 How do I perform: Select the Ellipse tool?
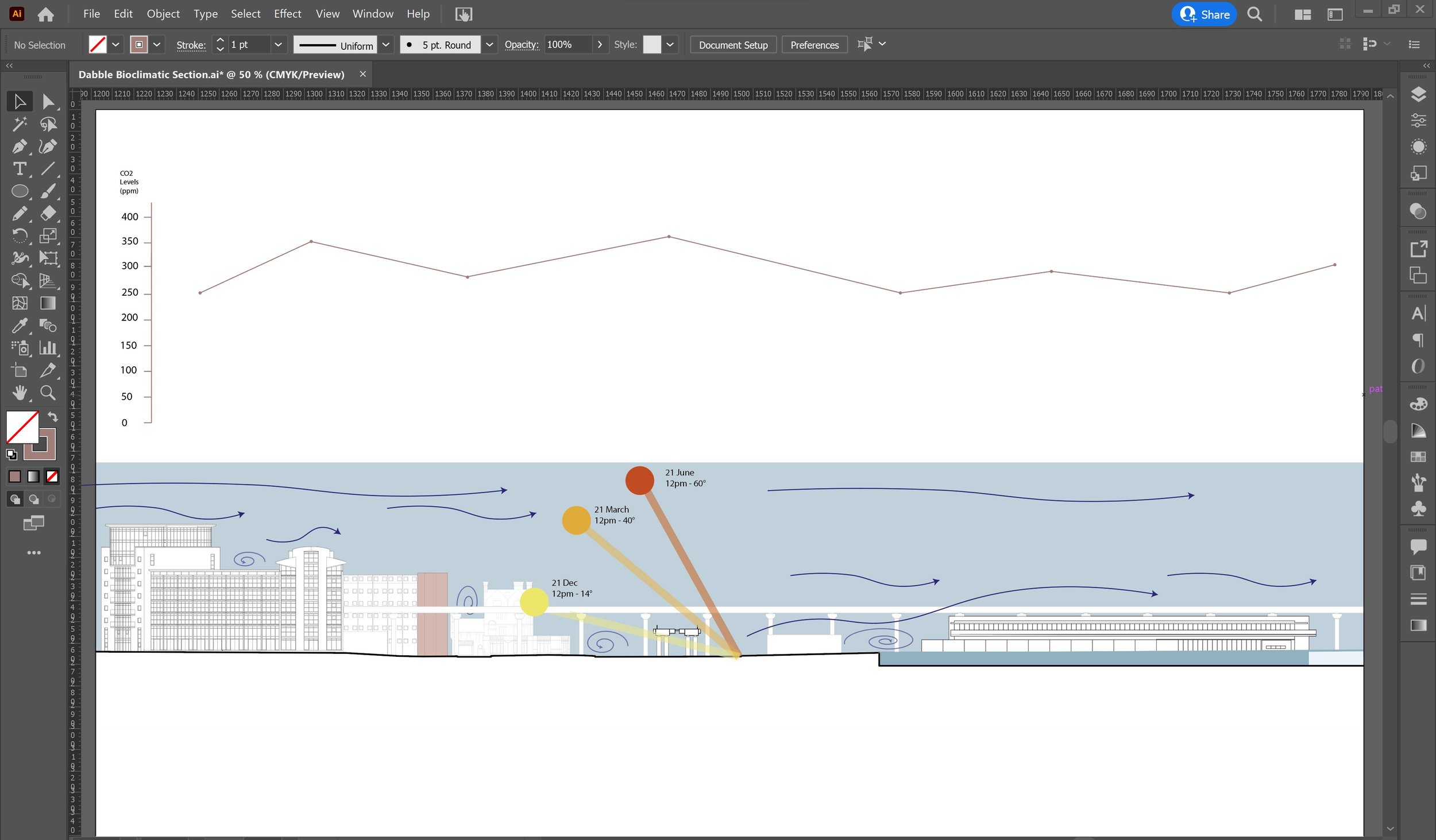pos(20,191)
